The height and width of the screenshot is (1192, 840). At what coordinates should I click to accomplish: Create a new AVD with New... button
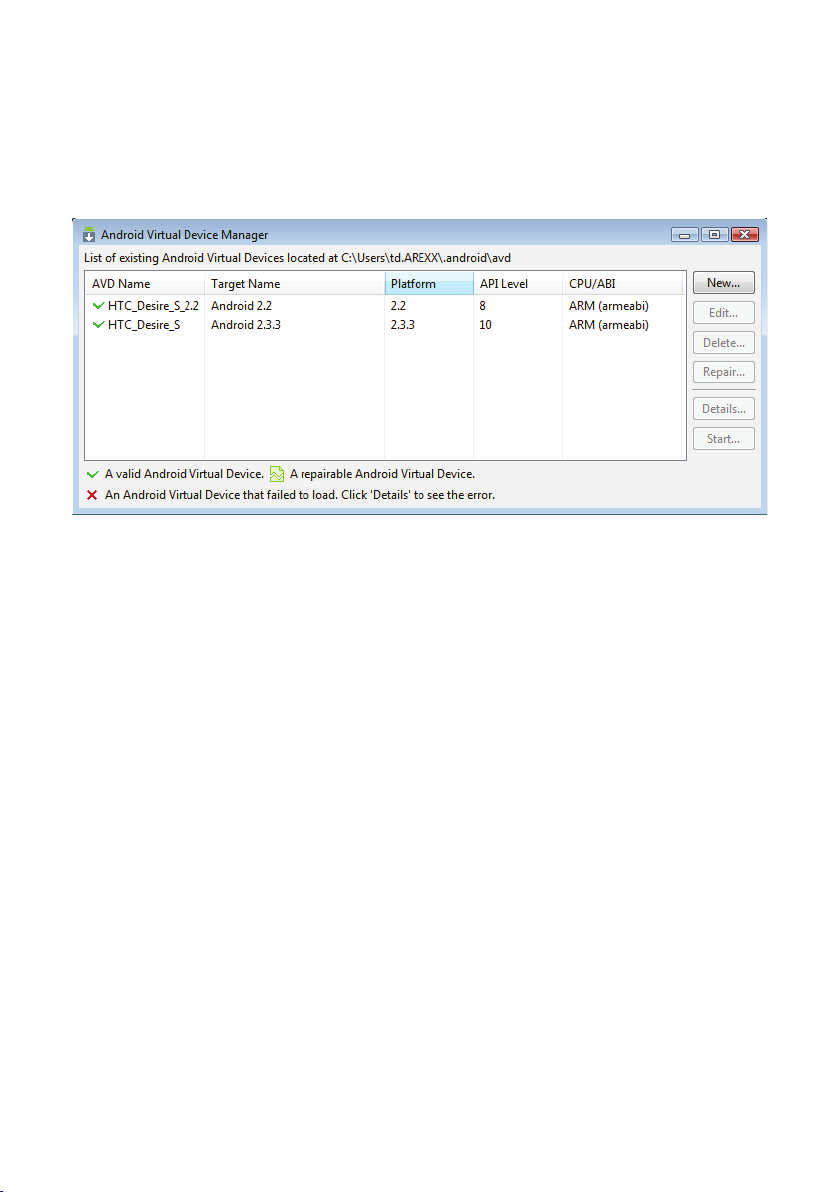click(x=724, y=283)
